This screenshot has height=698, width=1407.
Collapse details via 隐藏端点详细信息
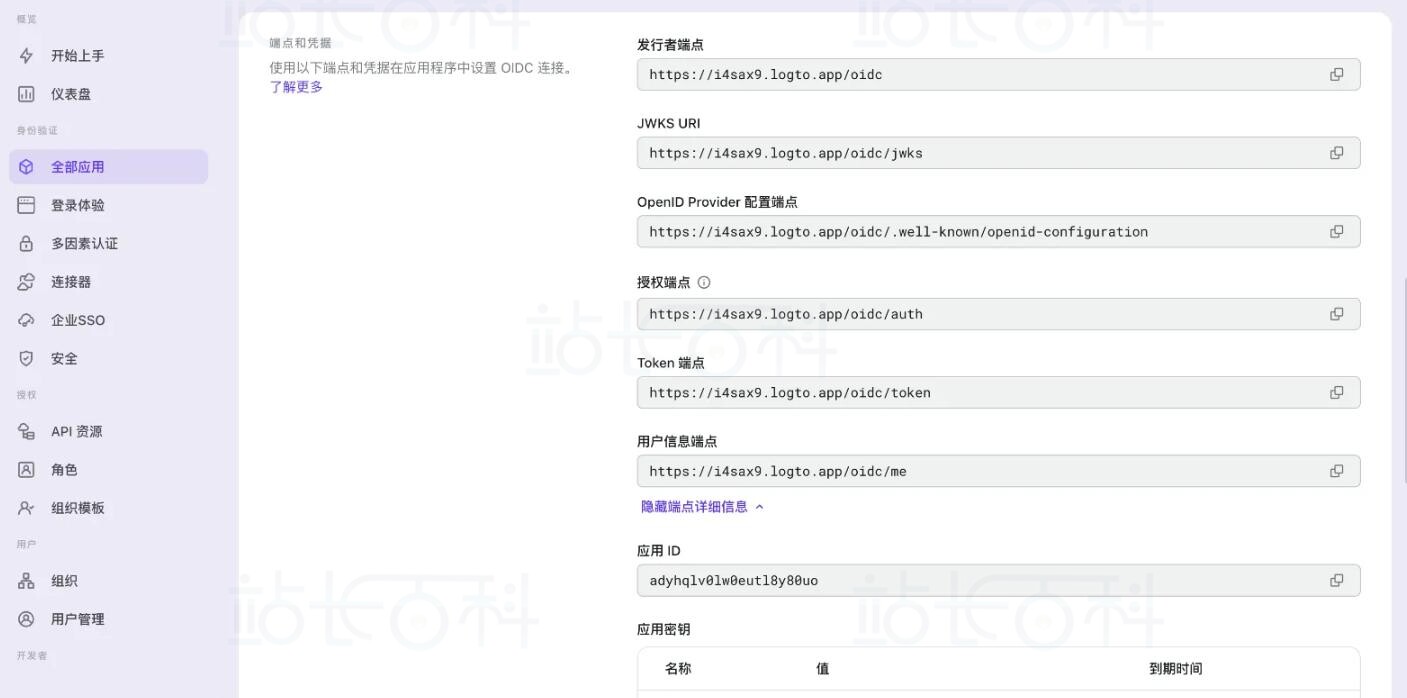click(x=702, y=507)
